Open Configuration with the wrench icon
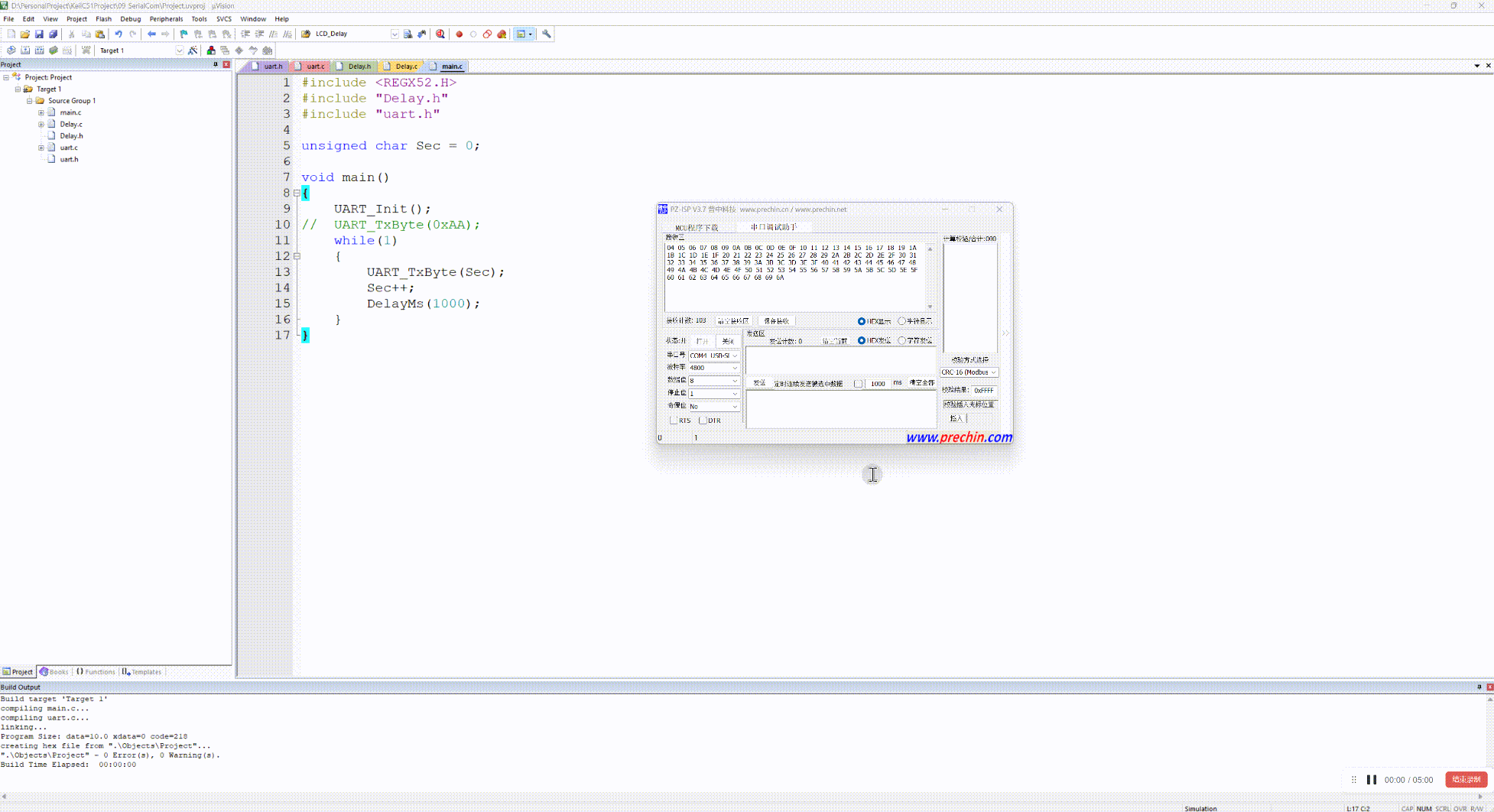Screen dimensions: 1494x812 546,34
